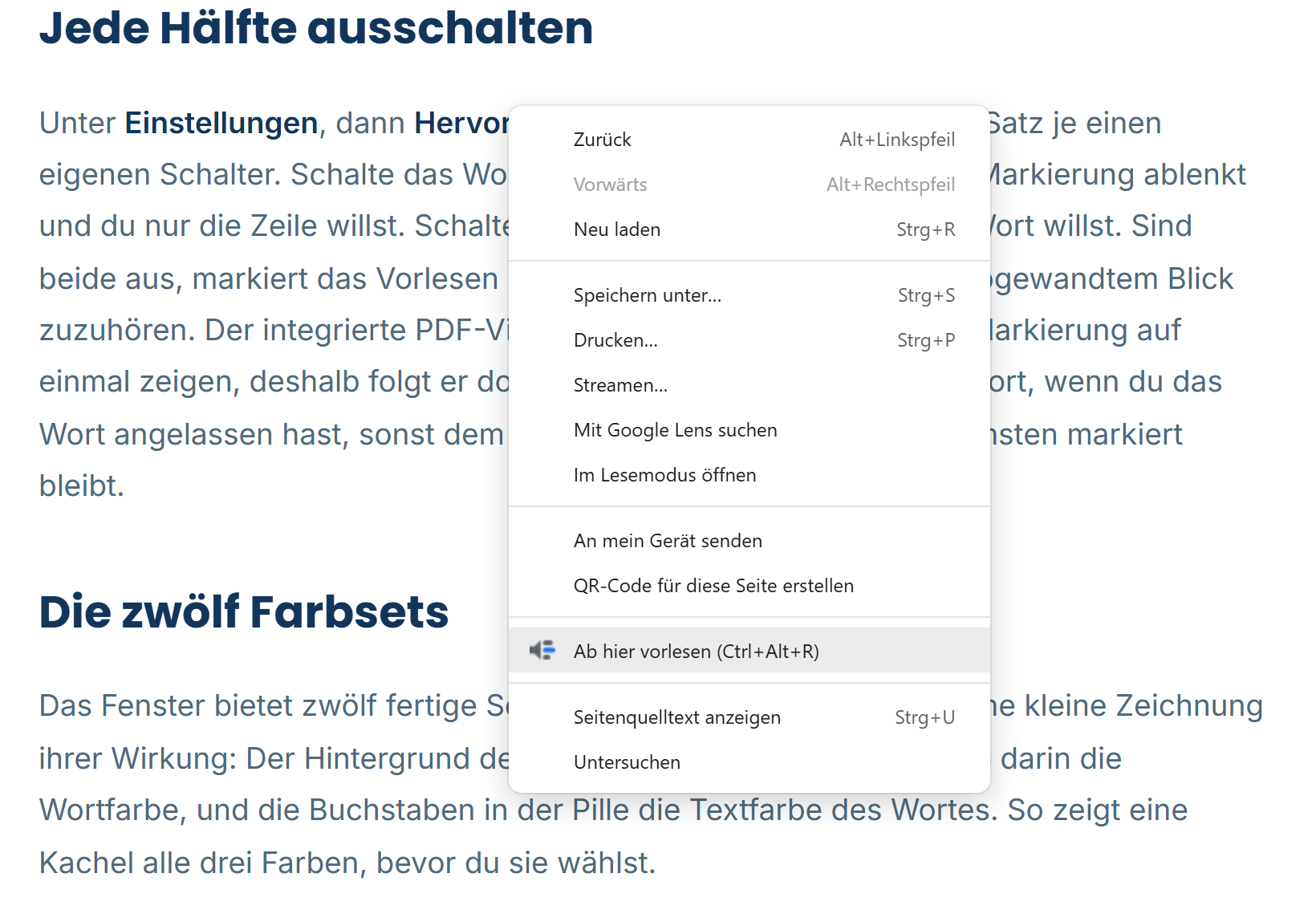Viewport: 1316px width, 918px height.
Task: Click the heading Jede Hälfte ausschalten
Action: [x=316, y=29]
